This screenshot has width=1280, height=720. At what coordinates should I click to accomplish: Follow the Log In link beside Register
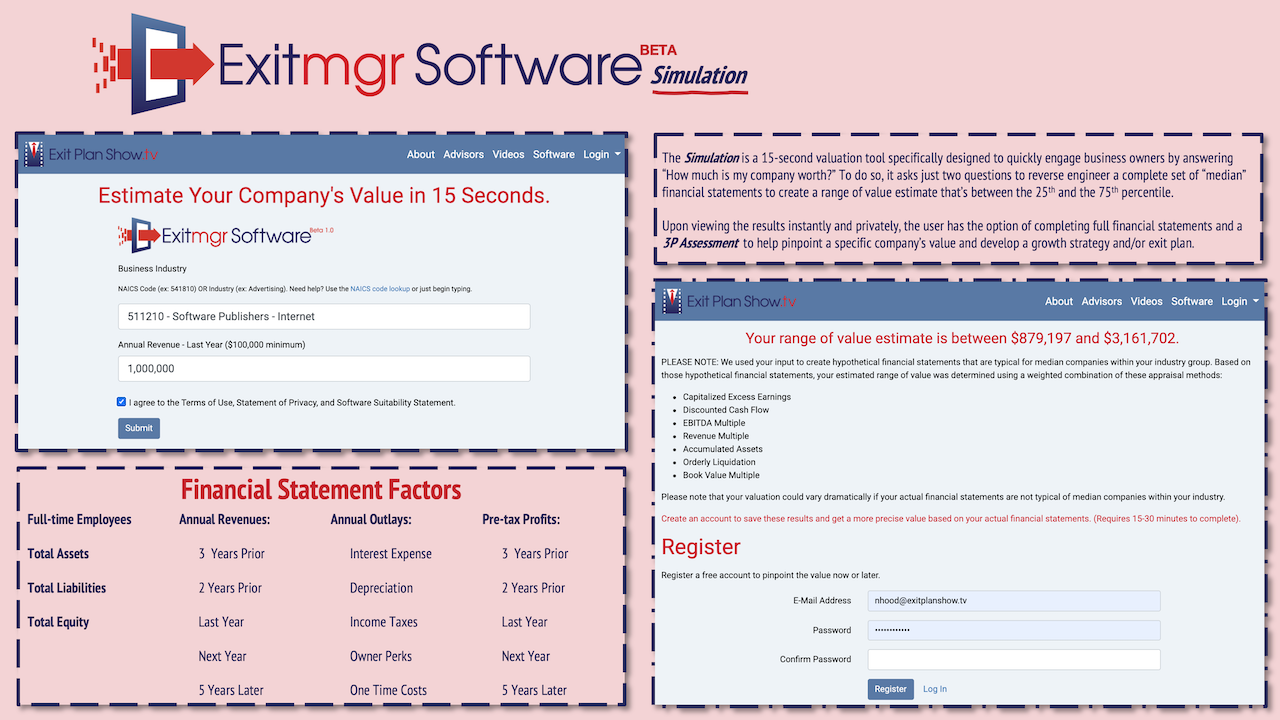point(935,689)
